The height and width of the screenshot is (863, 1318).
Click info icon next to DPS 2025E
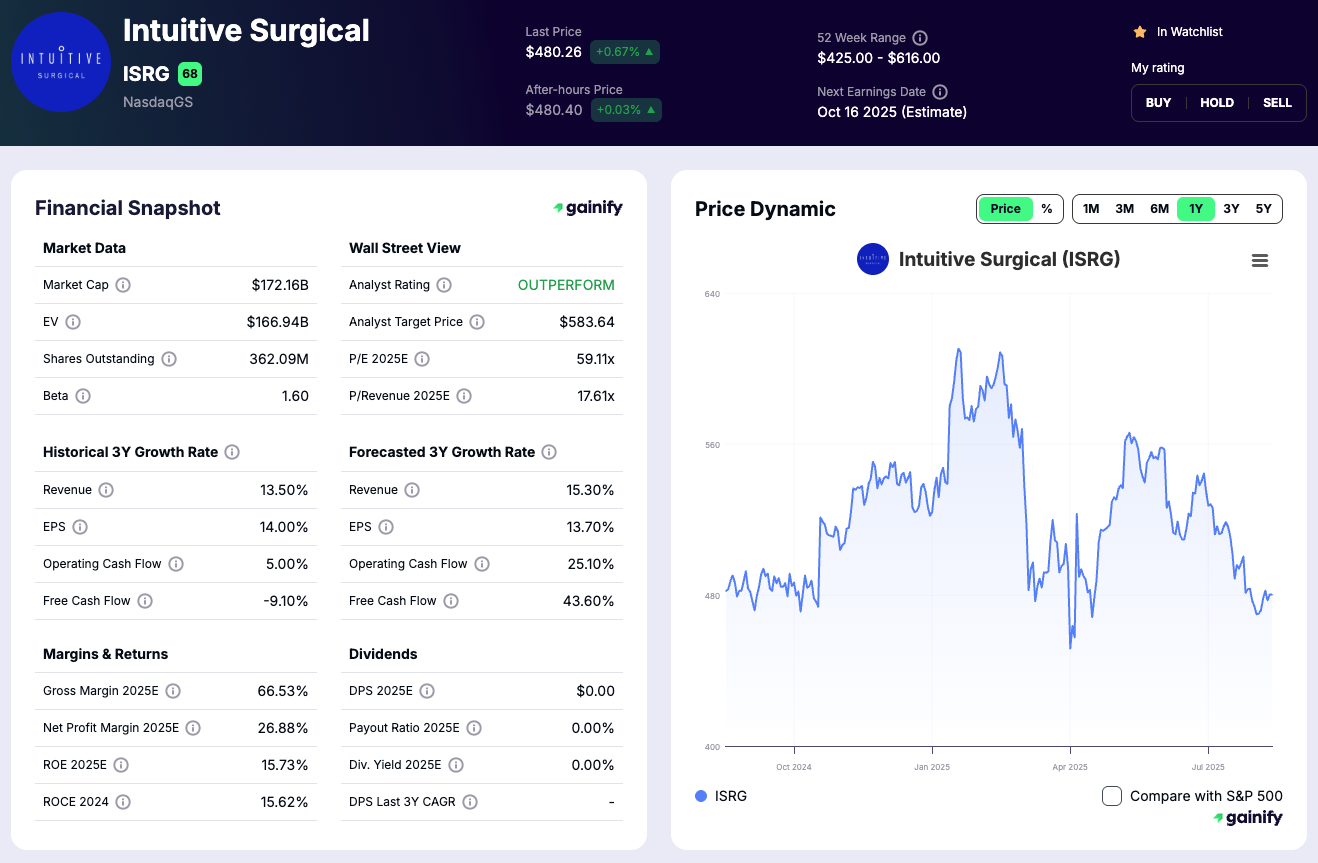[x=427, y=691]
